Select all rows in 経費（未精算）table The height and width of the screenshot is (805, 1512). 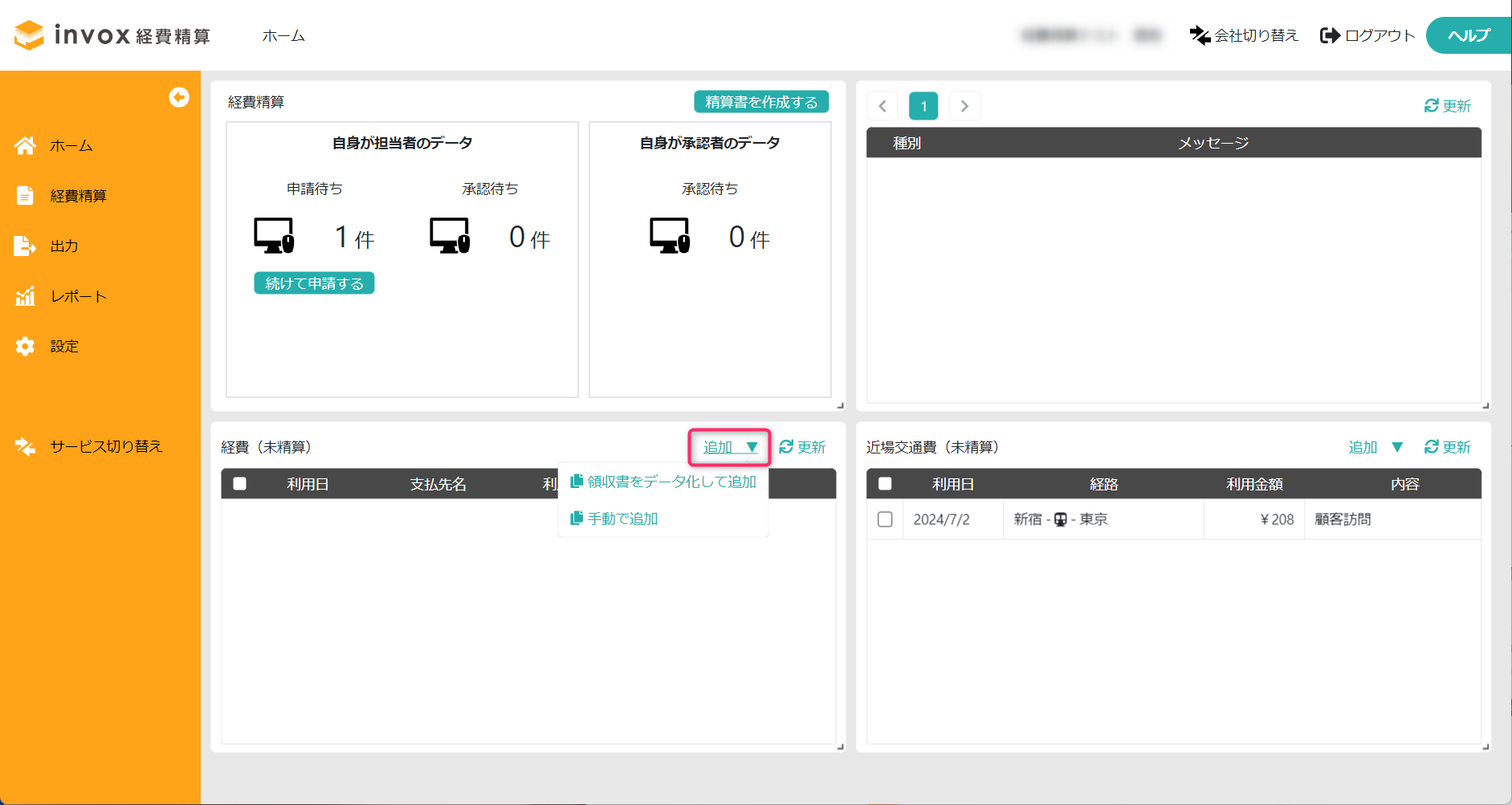coord(238,483)
